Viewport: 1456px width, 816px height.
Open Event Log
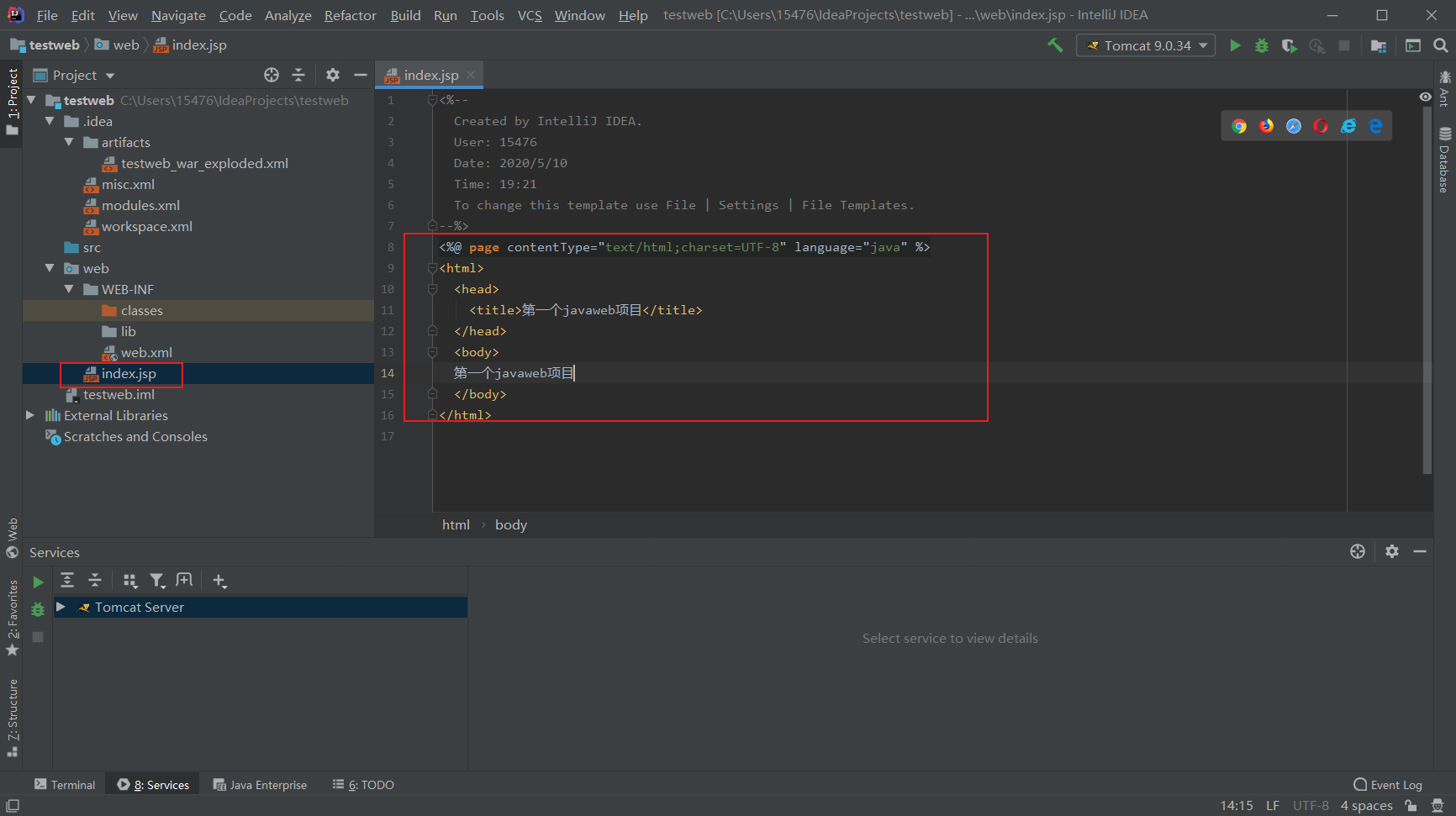1388,785
